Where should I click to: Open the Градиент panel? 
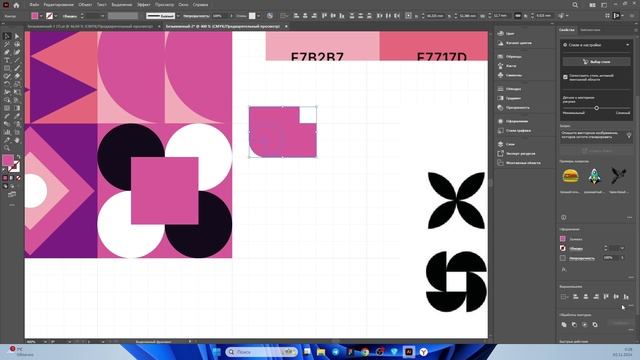[509, 98]
